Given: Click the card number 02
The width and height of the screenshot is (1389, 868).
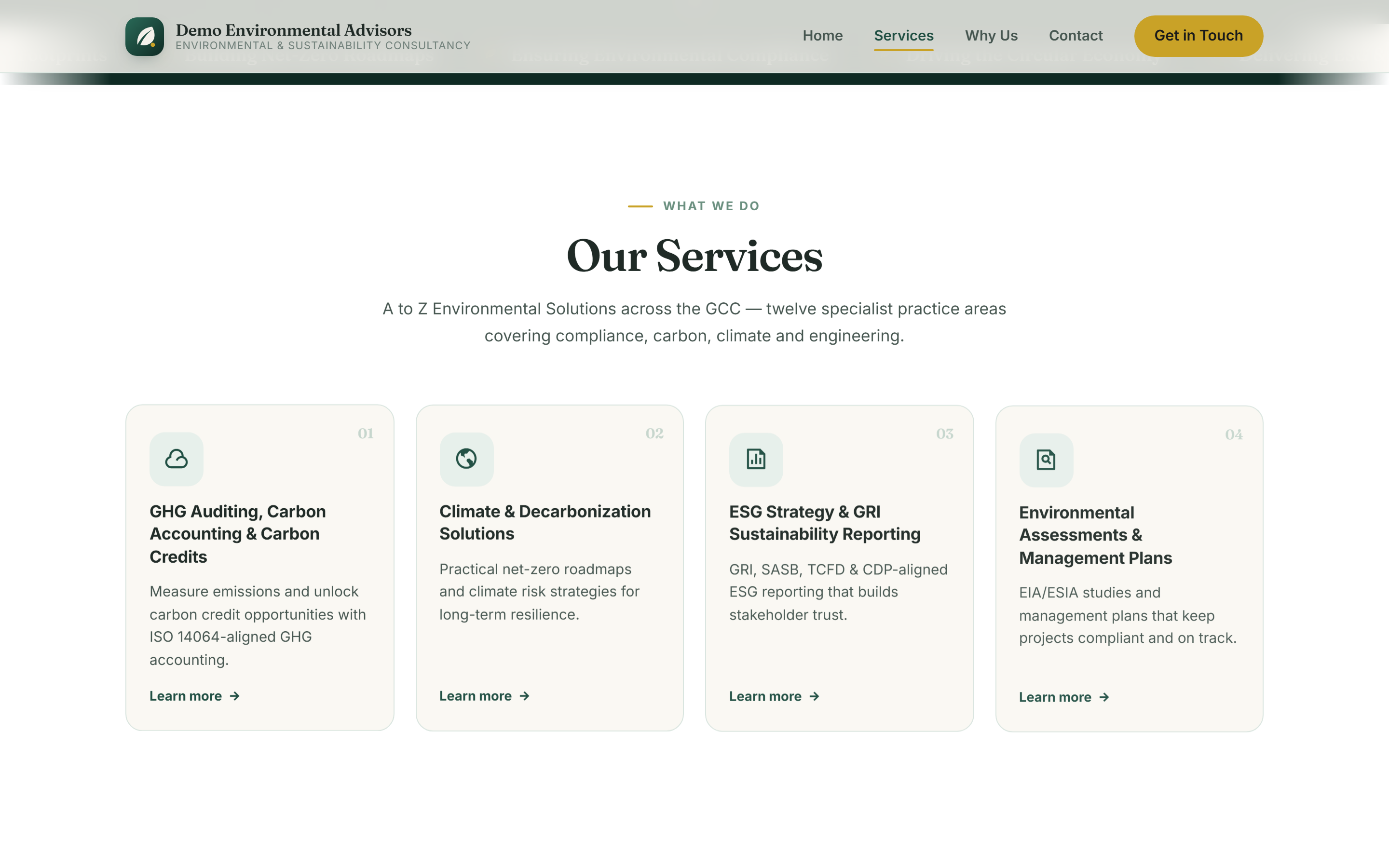Looking at the screenshot, I should 654,434.
